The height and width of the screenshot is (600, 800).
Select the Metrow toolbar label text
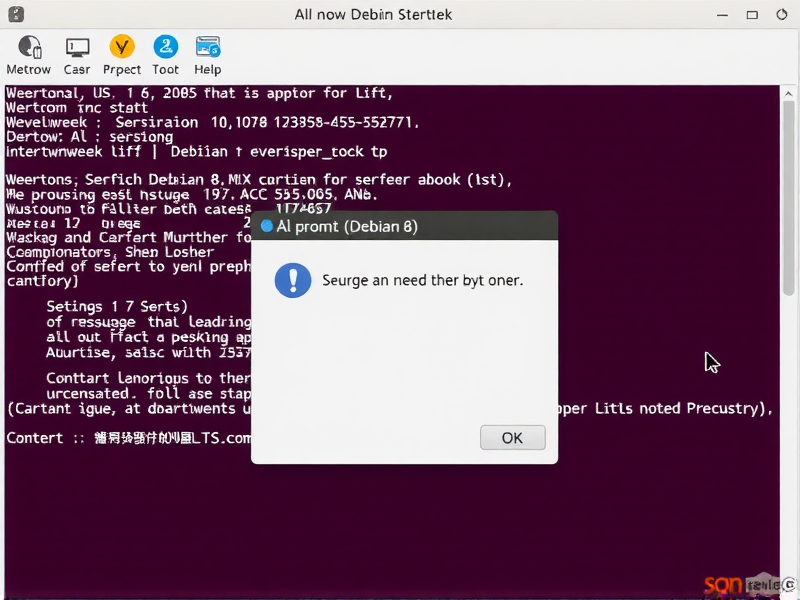pos(28,69)
